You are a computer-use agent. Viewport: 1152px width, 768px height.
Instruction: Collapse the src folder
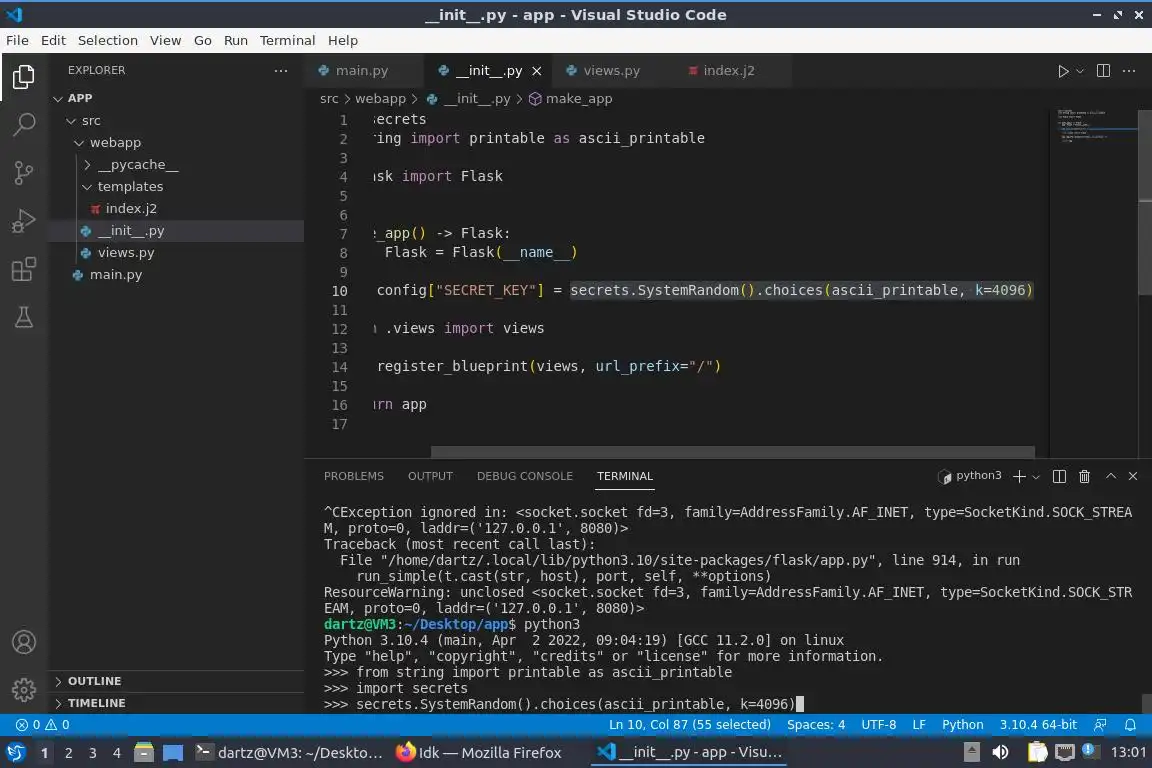coord(176,120)
